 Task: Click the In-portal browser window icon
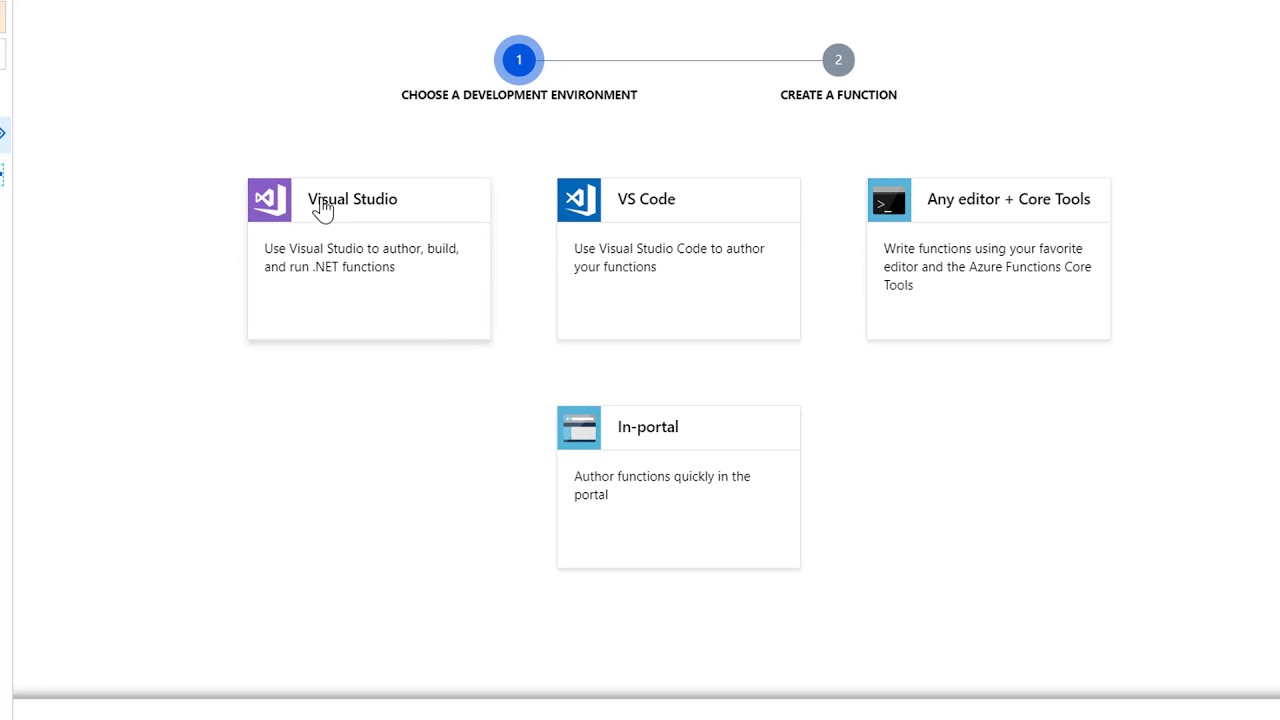579,428
